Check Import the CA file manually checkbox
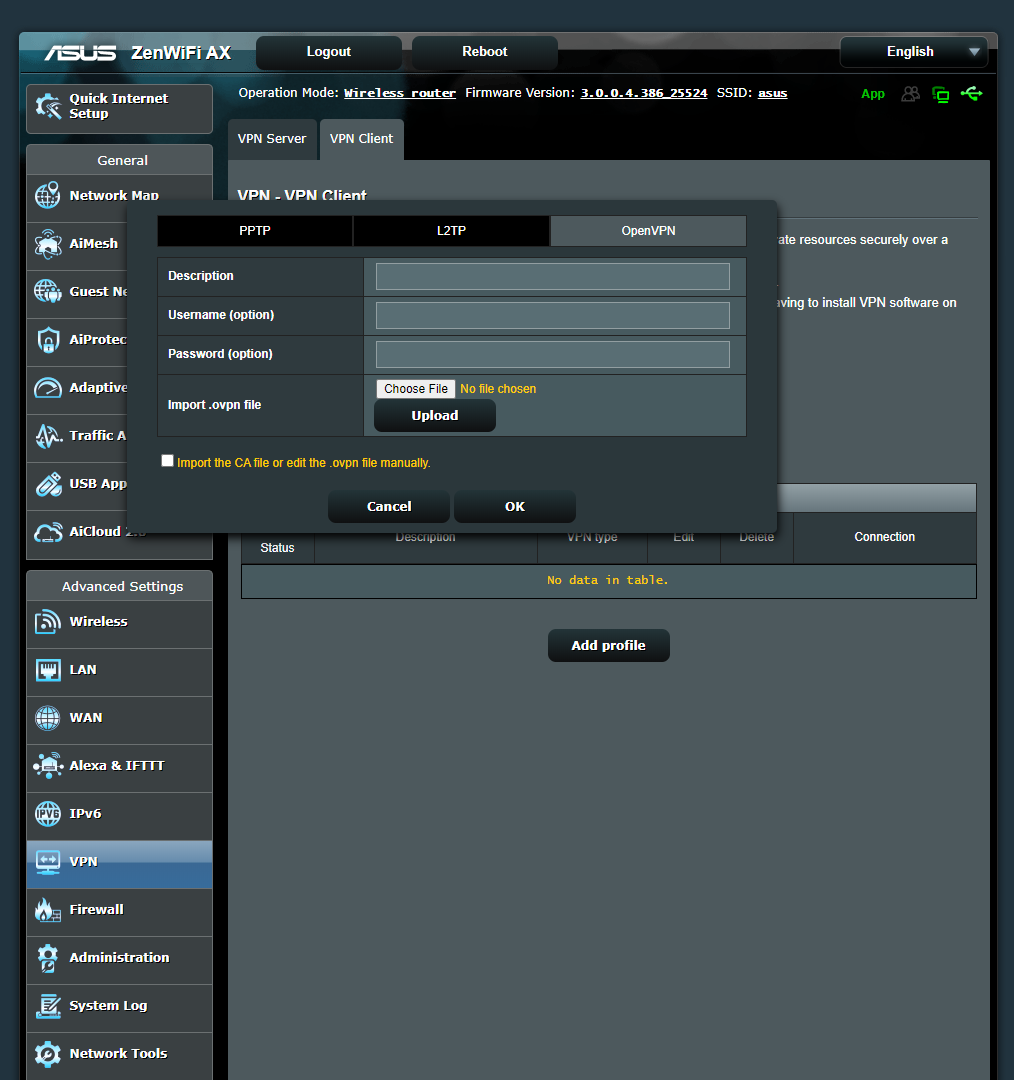 click(x=167, y=461)
